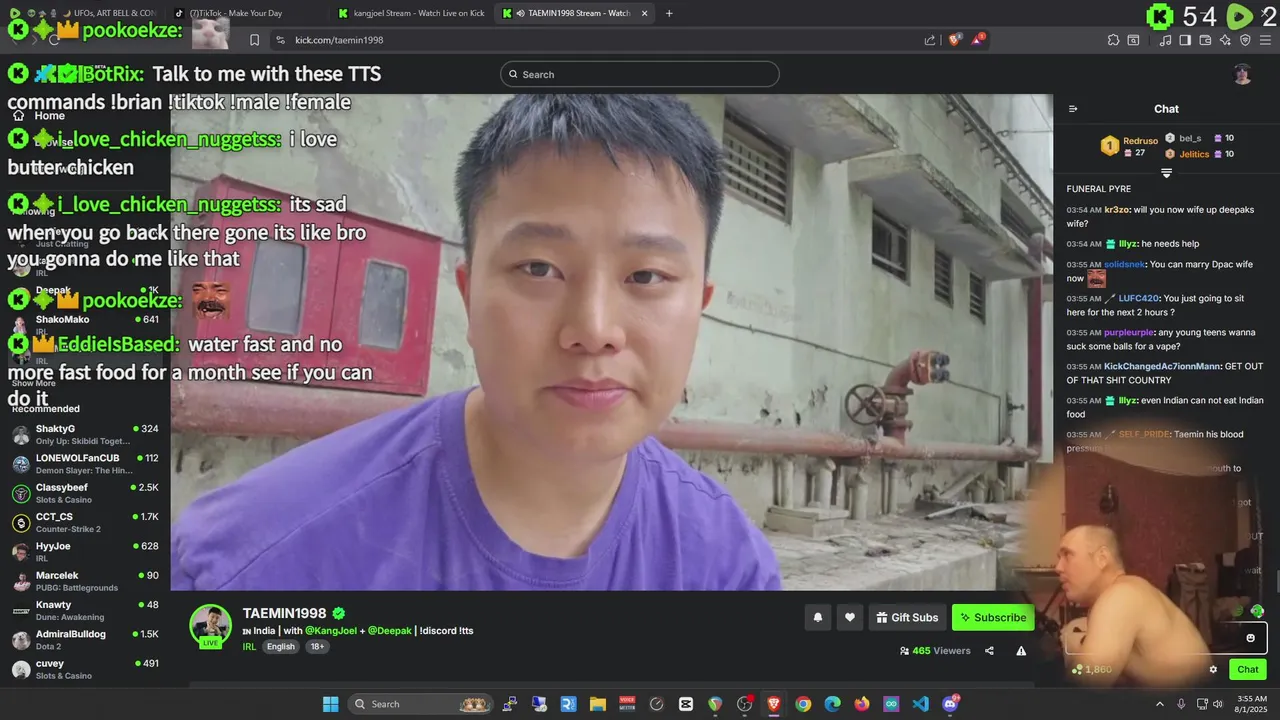Toggle the browser sidebar panel icon
1280x720 pixels.
tap(1185, 40)
